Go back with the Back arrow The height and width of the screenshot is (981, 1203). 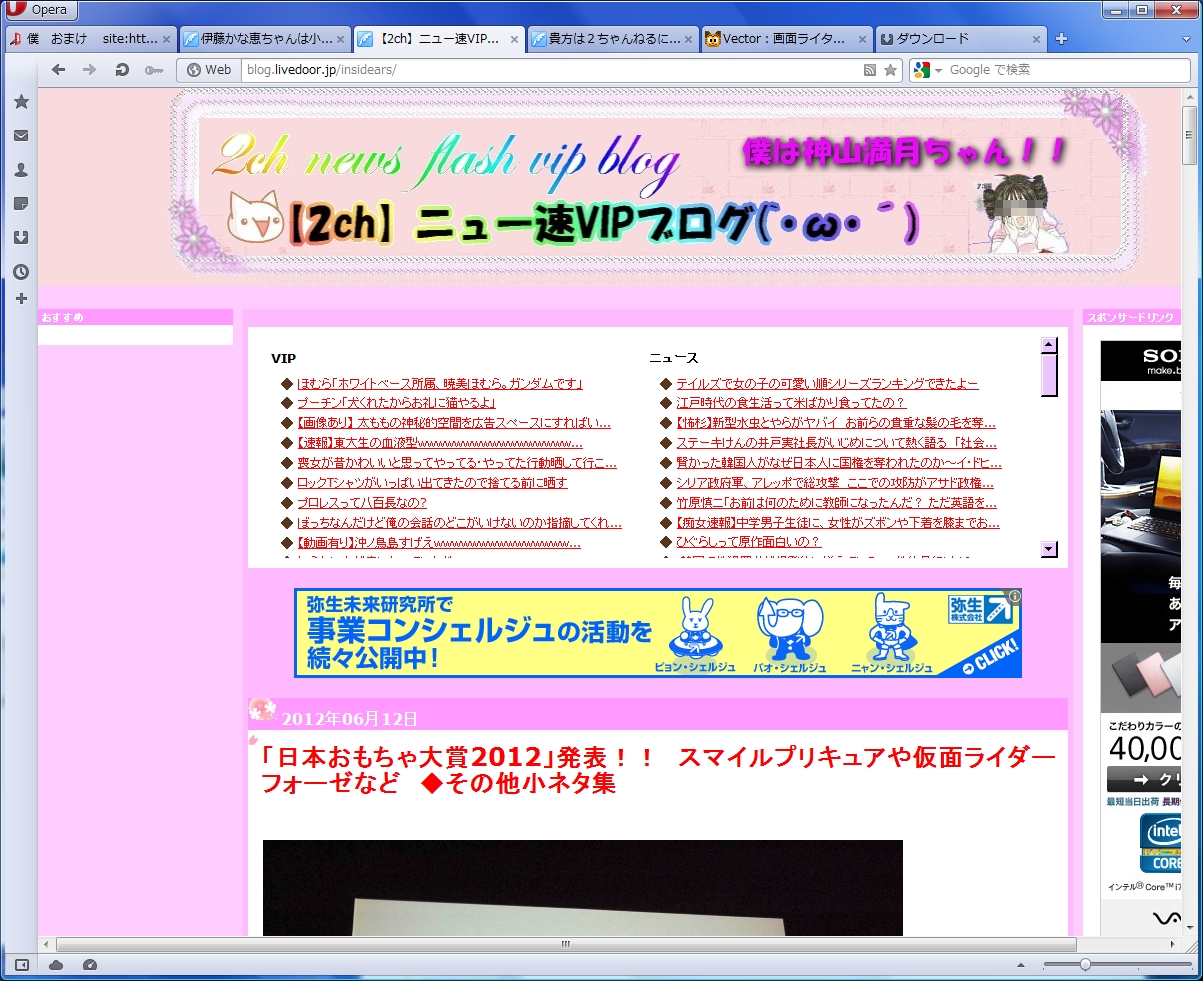(58, 70)
